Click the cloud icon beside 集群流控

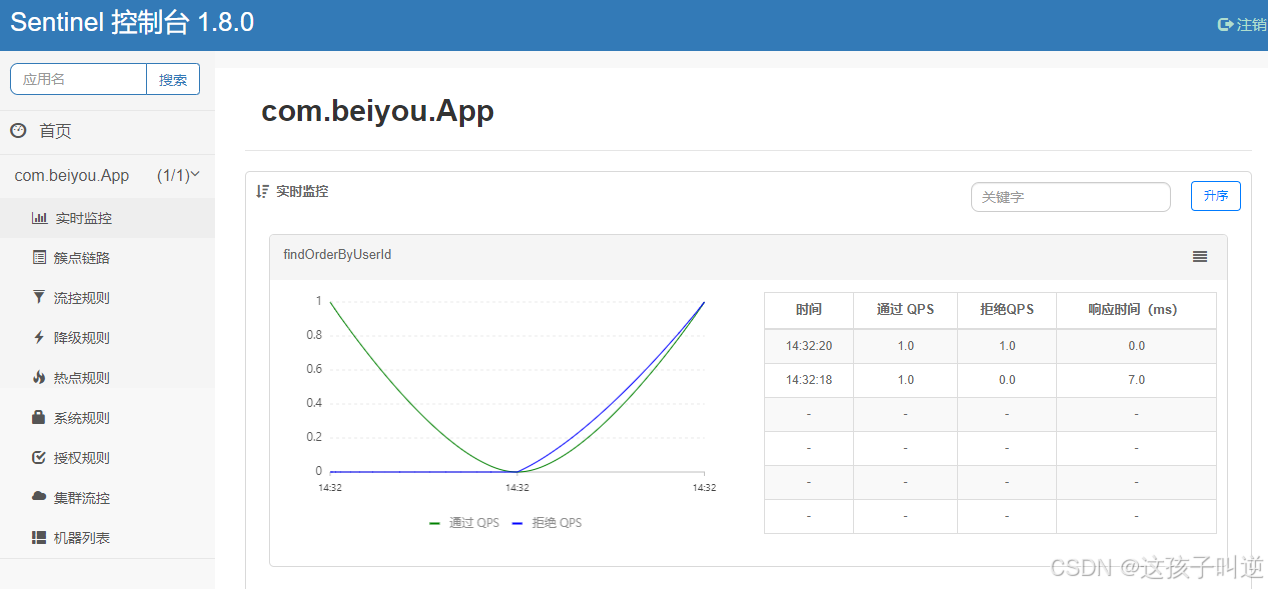pyautogui.click(x=39, y=497)
